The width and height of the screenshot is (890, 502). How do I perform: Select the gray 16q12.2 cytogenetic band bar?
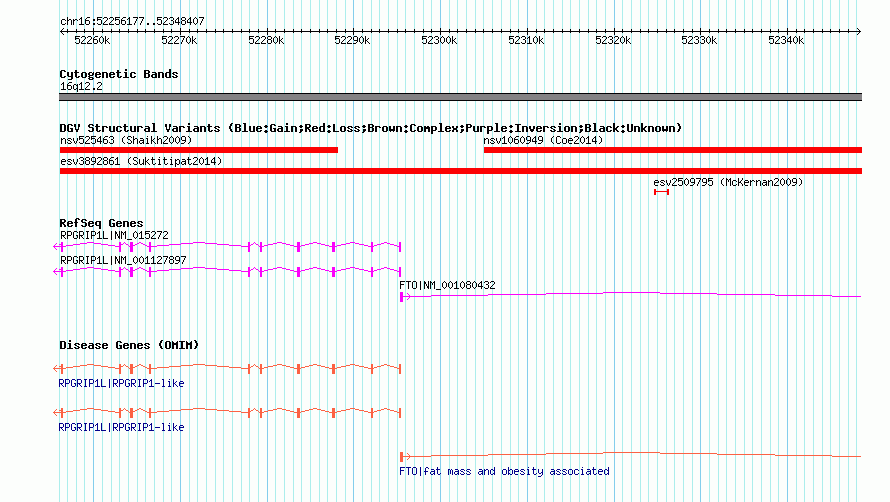coord(460,97)
